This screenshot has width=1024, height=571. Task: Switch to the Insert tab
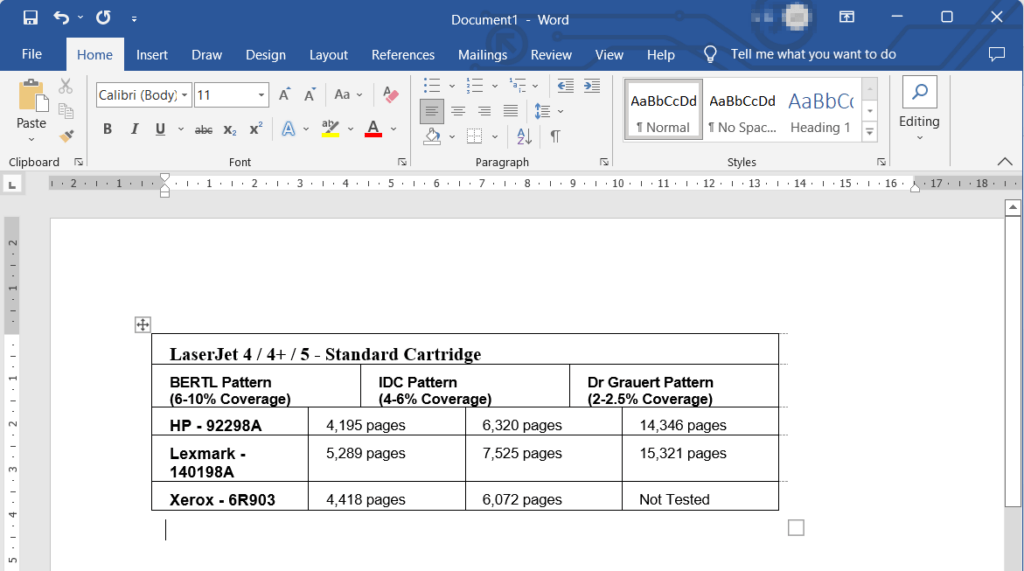click(x=152, y=55)
